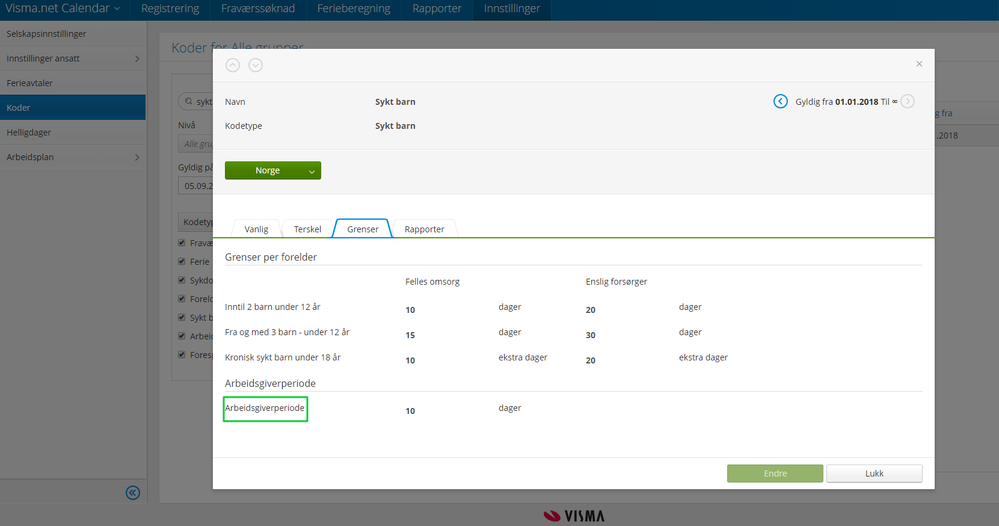Click Felles omsorg value 10 for 2 barn

(x=410, y=310)
